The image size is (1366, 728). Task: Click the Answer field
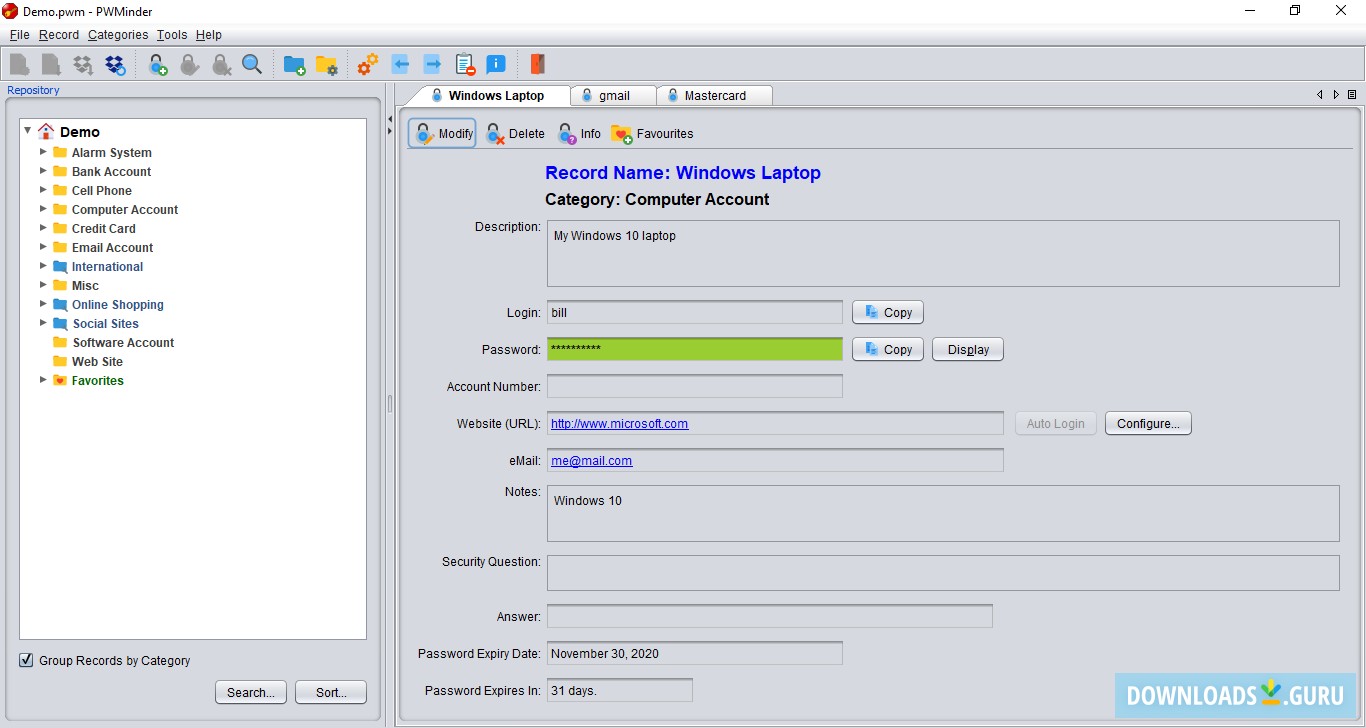point(770,616)
